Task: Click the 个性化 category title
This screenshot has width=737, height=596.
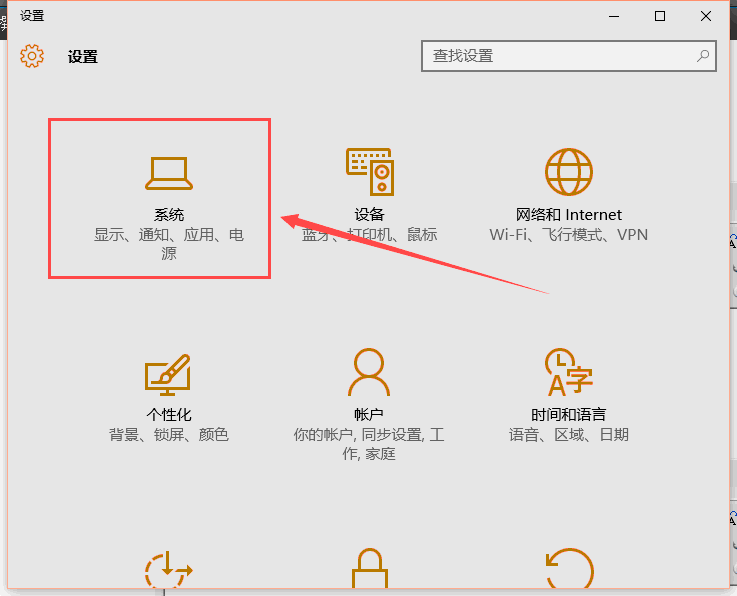Action: point(168,414)
